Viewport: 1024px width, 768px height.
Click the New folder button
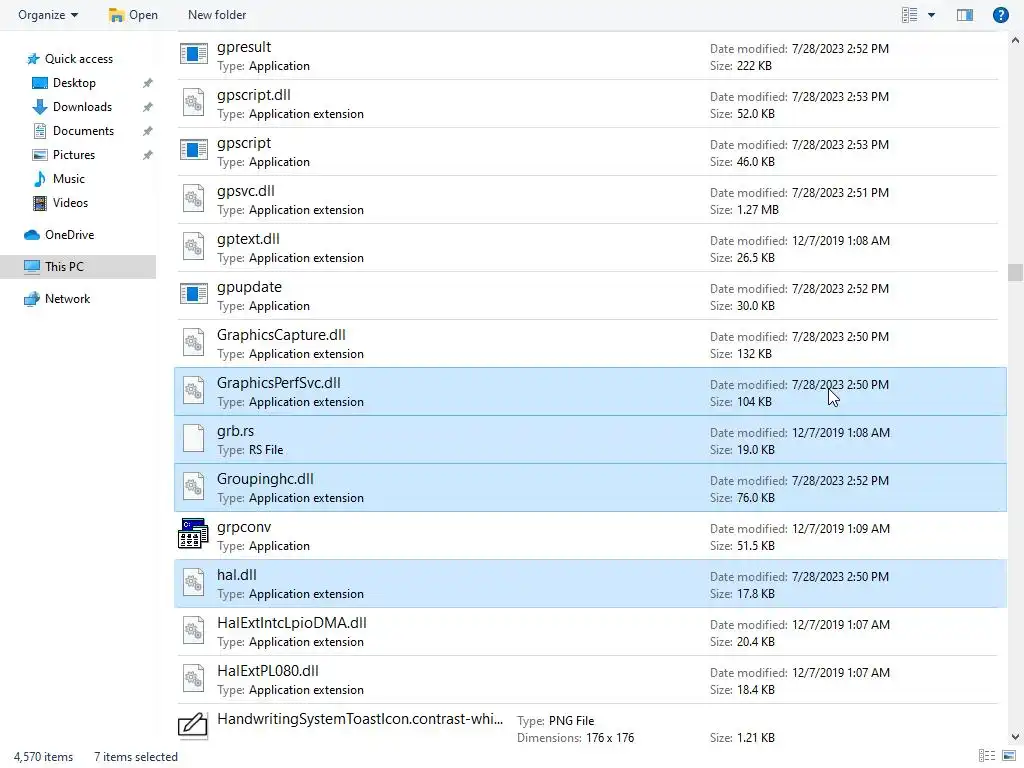point(217,15)
